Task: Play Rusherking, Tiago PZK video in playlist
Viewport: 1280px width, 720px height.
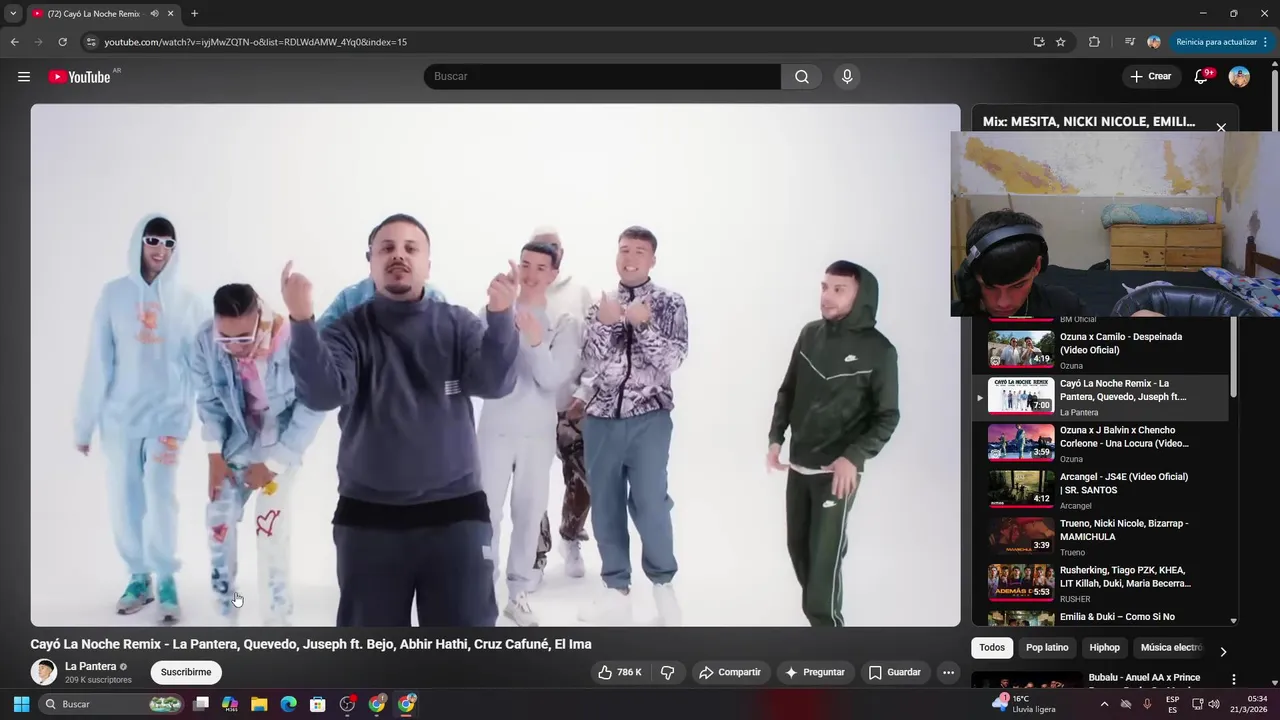Action: 1100,584
